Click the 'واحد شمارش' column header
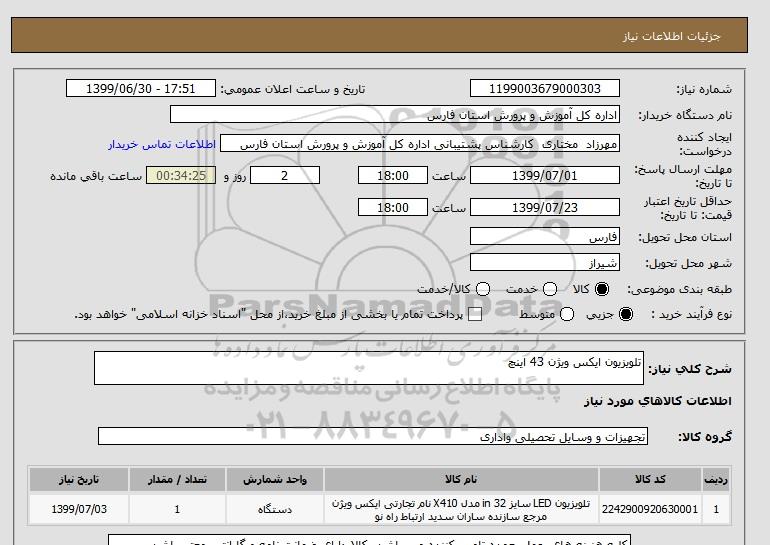Viewport: 770px width, 545px height. click(x=275, y=479)
